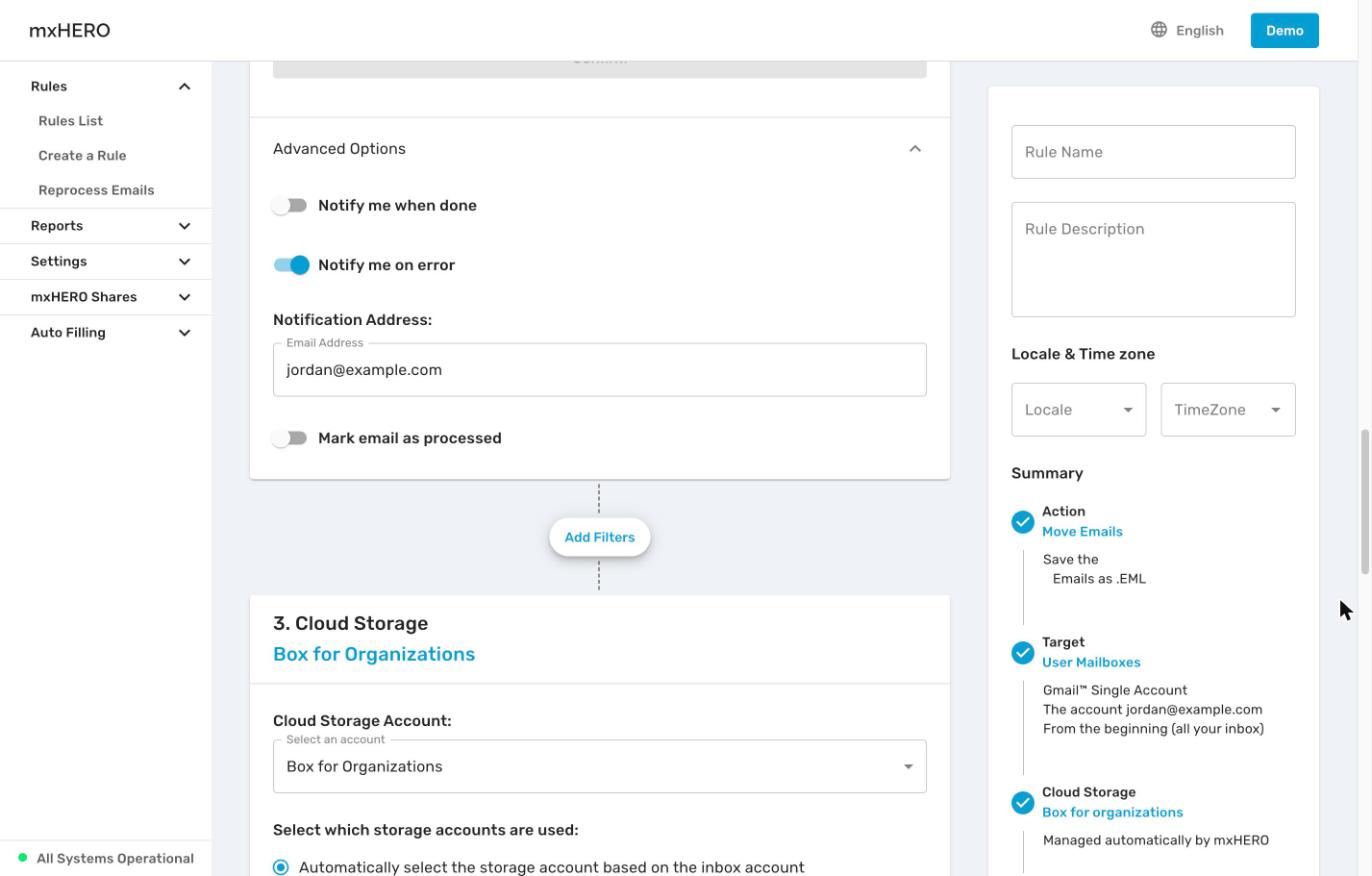The height and width of the screenshot is (876, 1372).
Task: Click the Action step checkmark icon
Action: pyautogui.click(x=1022, y=522)
